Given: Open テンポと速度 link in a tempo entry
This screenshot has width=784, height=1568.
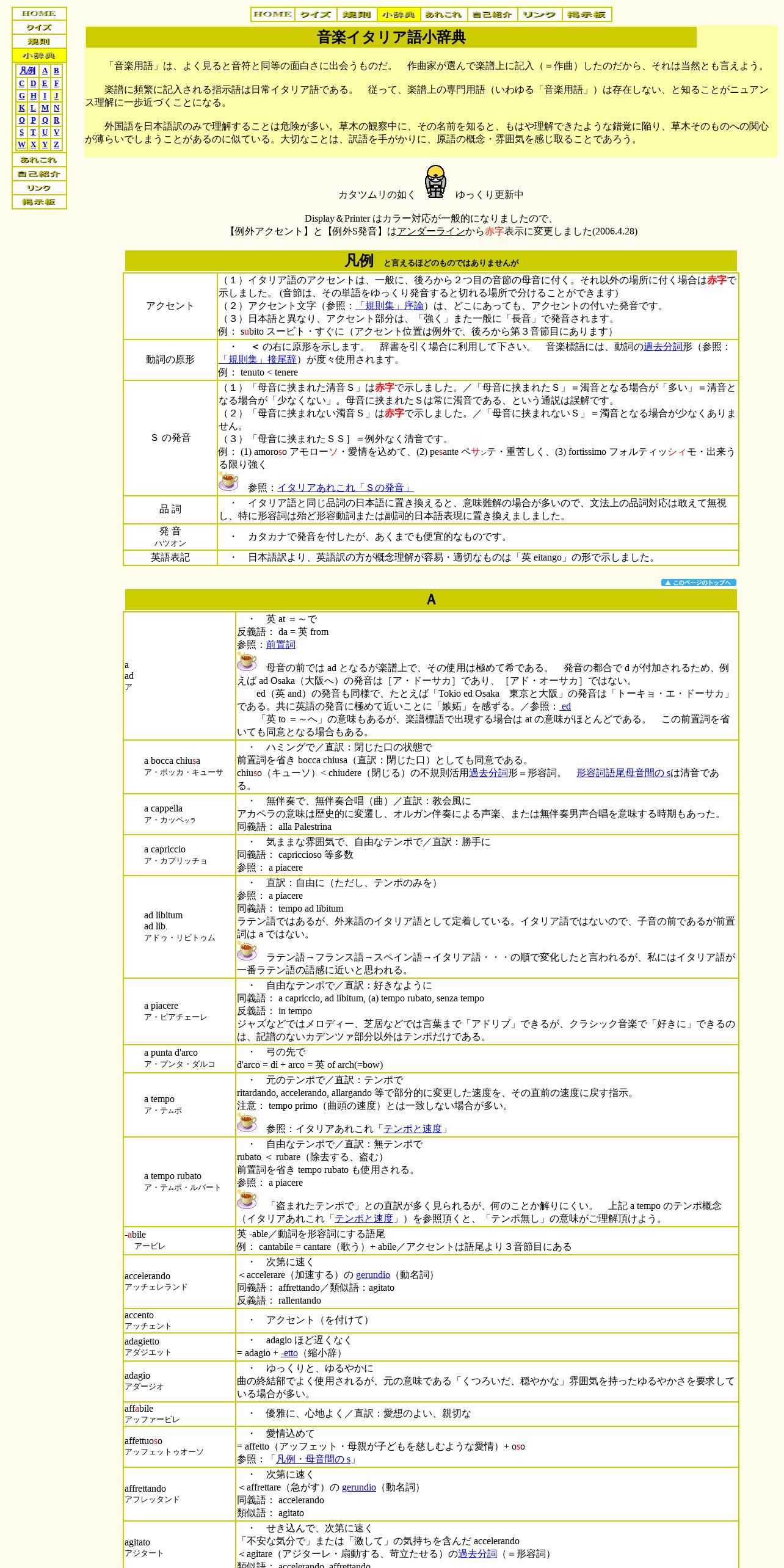Looking at the screenshot, I should pyautogui.click(x=413, y=1129).
